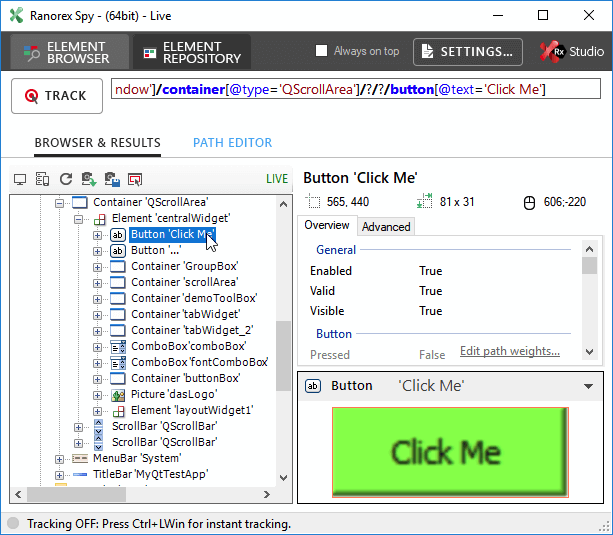Expand the Button 'Click Me' node

(x=97, y=235)
